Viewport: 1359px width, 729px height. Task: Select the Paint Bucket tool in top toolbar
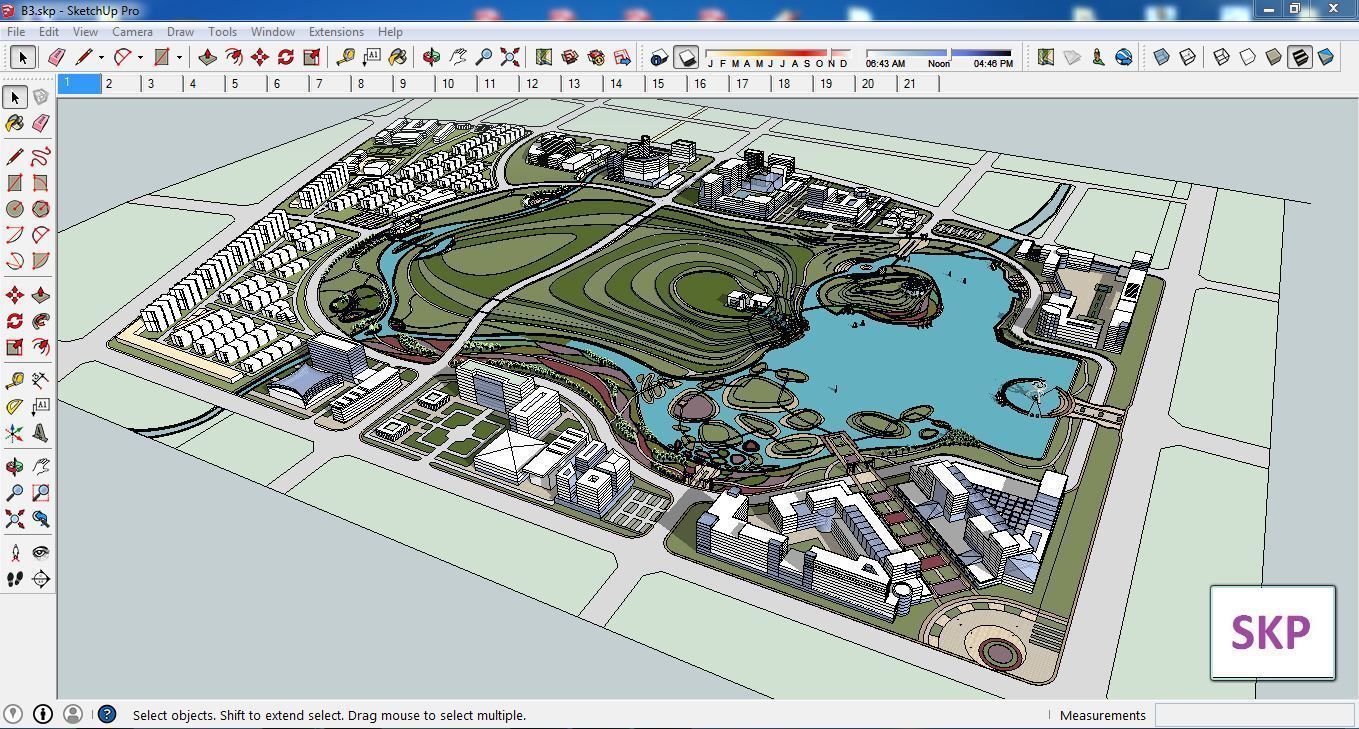(397, 57)
